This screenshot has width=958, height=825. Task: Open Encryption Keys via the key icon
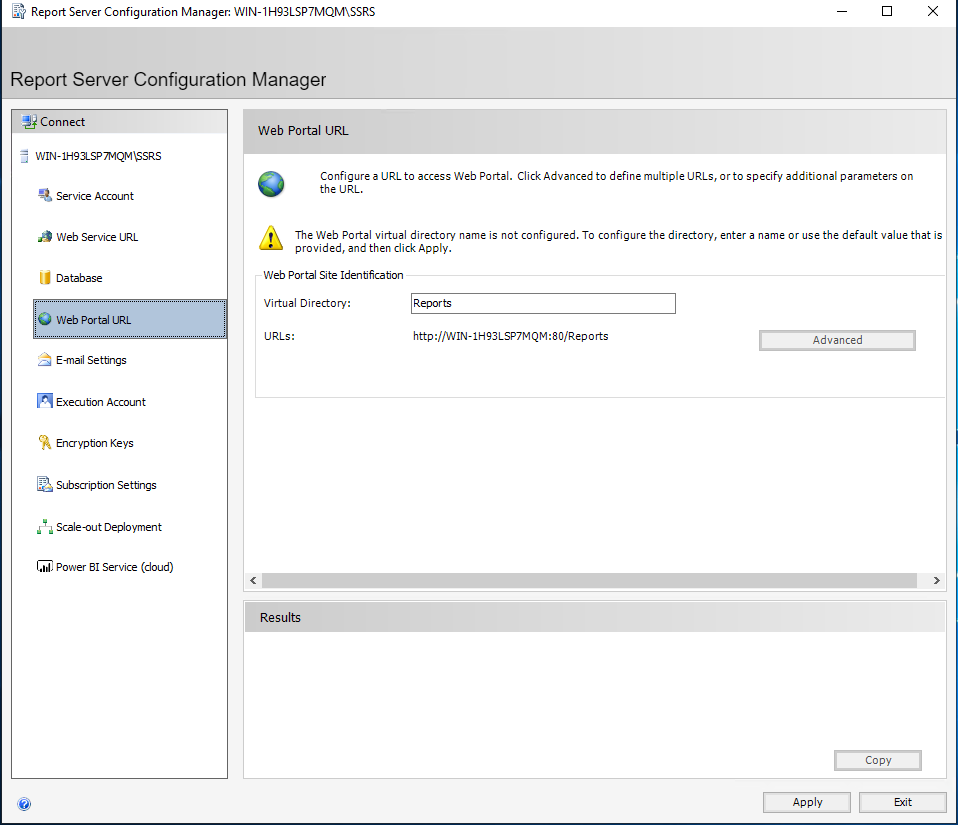(44, 442)
